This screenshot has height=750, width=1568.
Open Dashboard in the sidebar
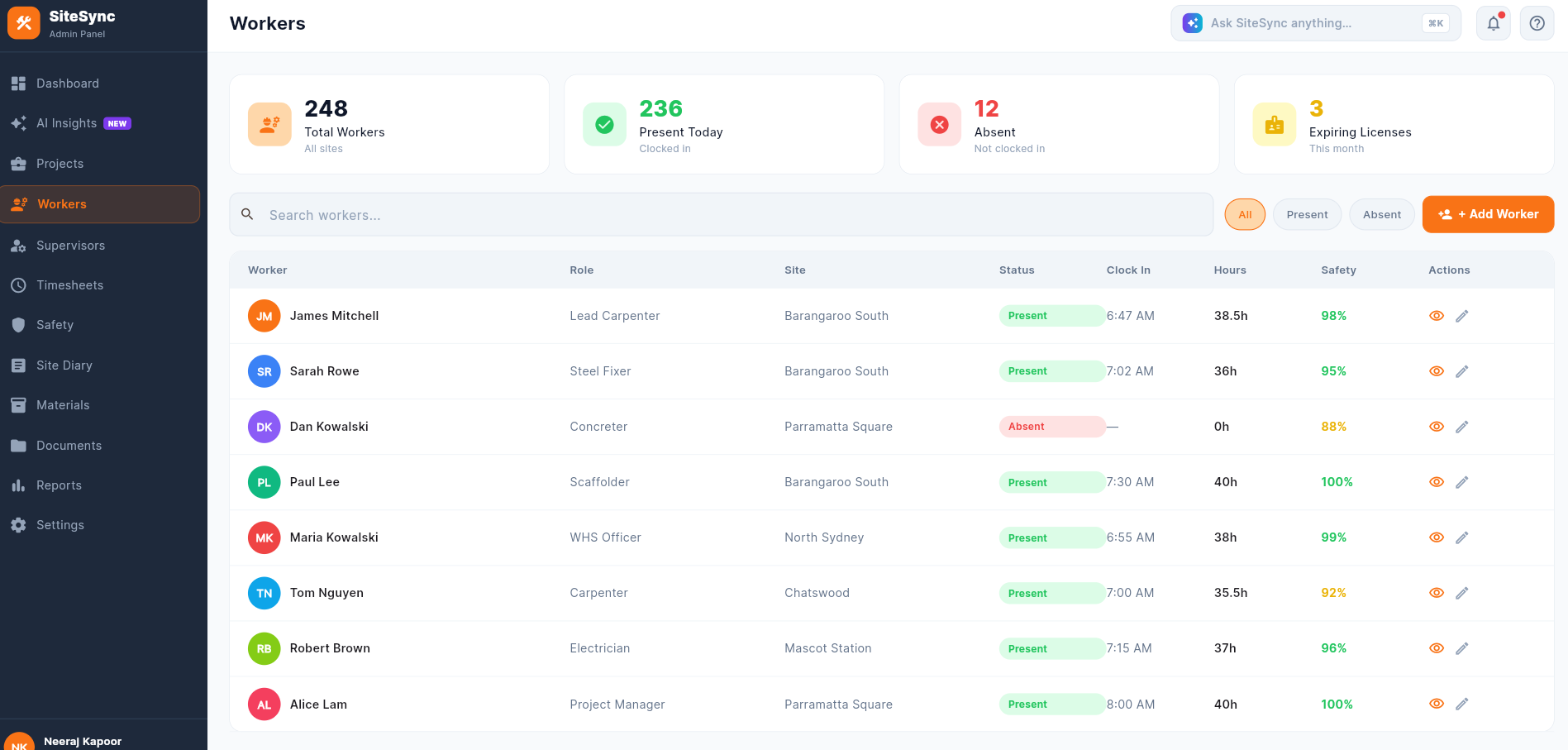tap(100, 84)
